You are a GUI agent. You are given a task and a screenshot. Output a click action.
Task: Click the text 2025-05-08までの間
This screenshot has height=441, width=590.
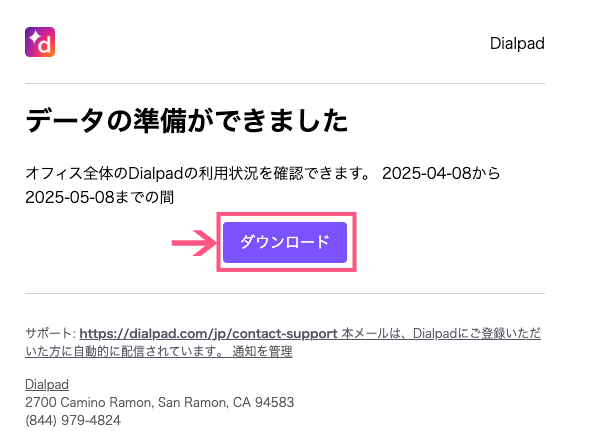pyautogui.click(x=100, y=197)
